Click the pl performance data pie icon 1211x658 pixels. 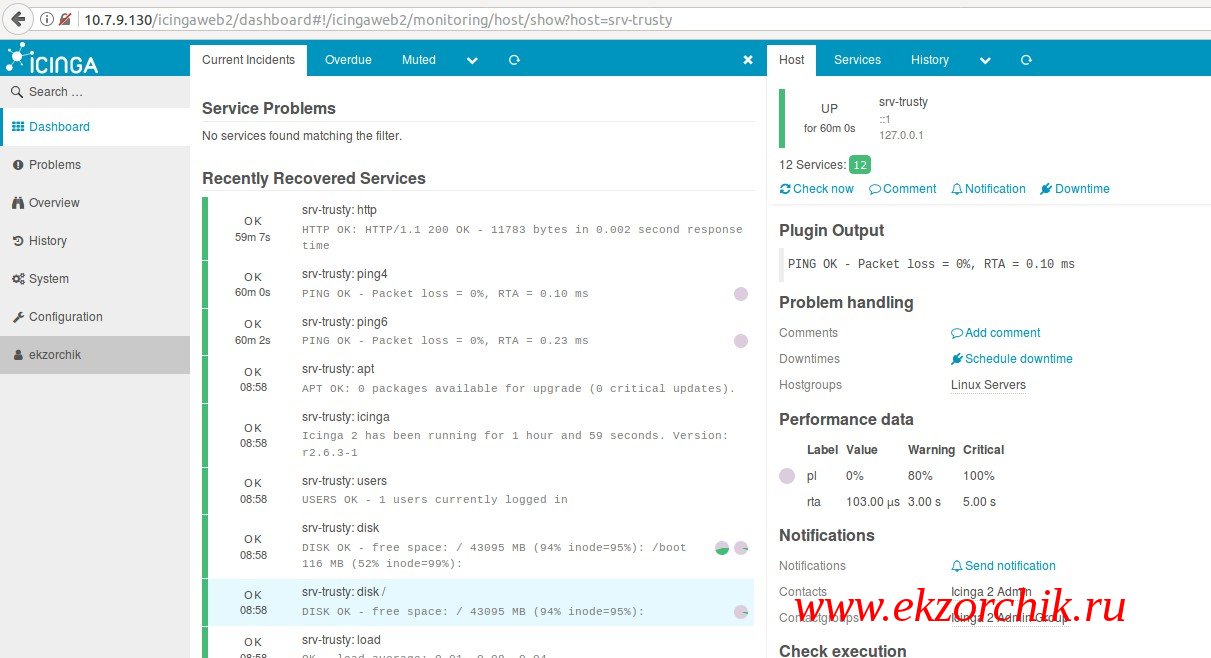coord(787,476)
